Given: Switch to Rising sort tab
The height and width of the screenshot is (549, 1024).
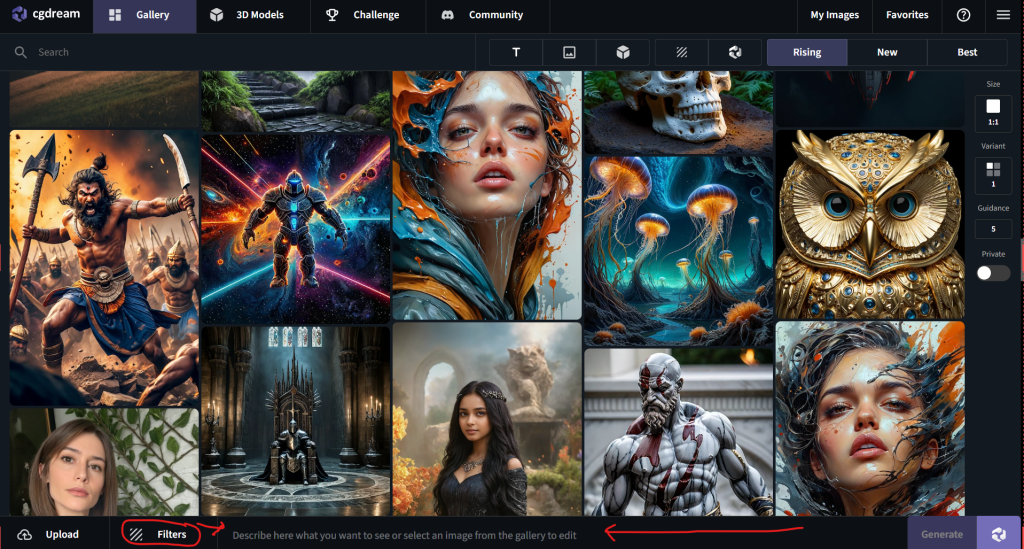Looking at the screenshot, I should [x=807, y=52].
